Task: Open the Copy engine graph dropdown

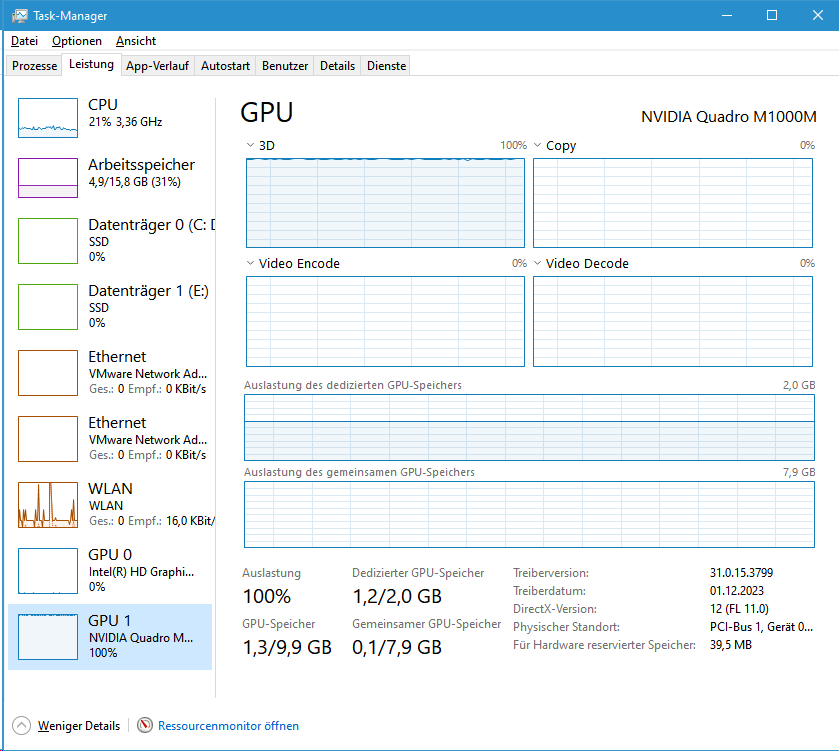Action: point(538,146)
